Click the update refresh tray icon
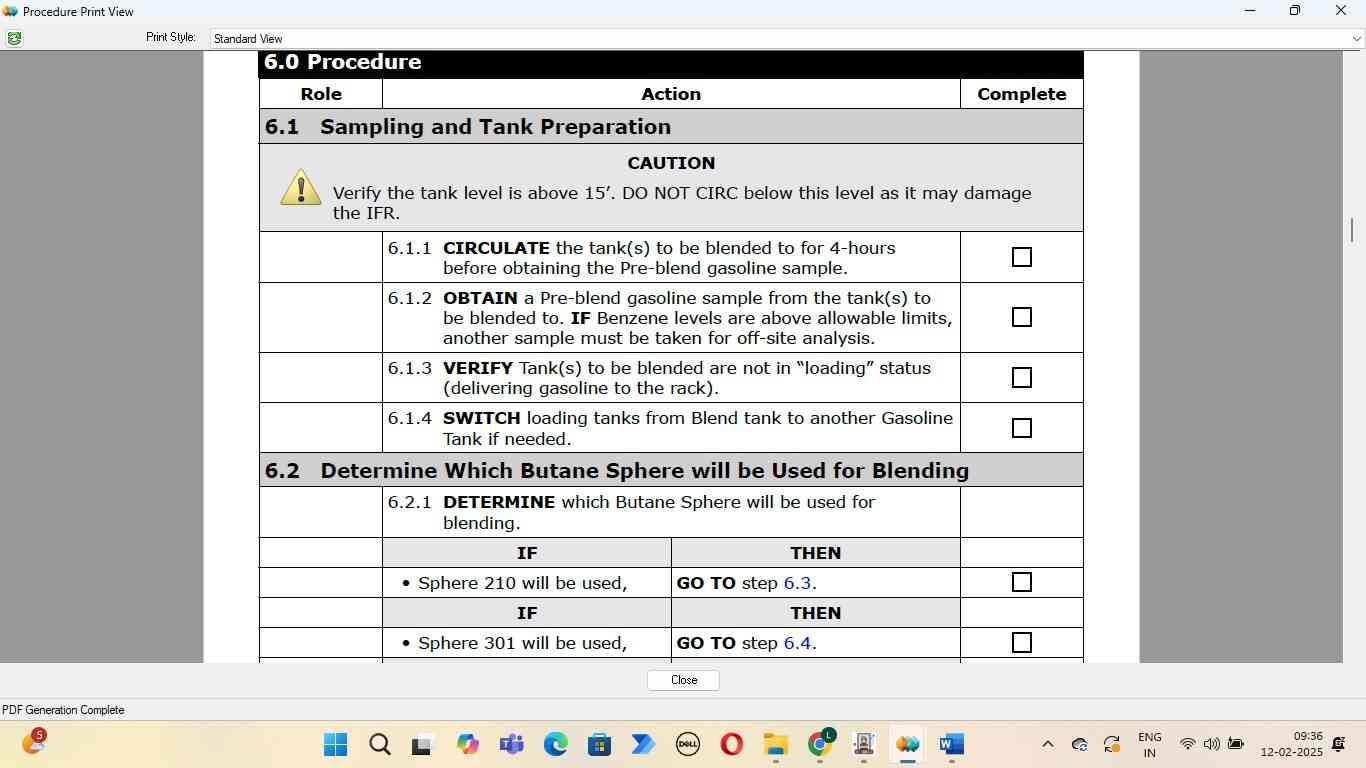This screenshot has width=1366, height=768. pos(1111,744)
